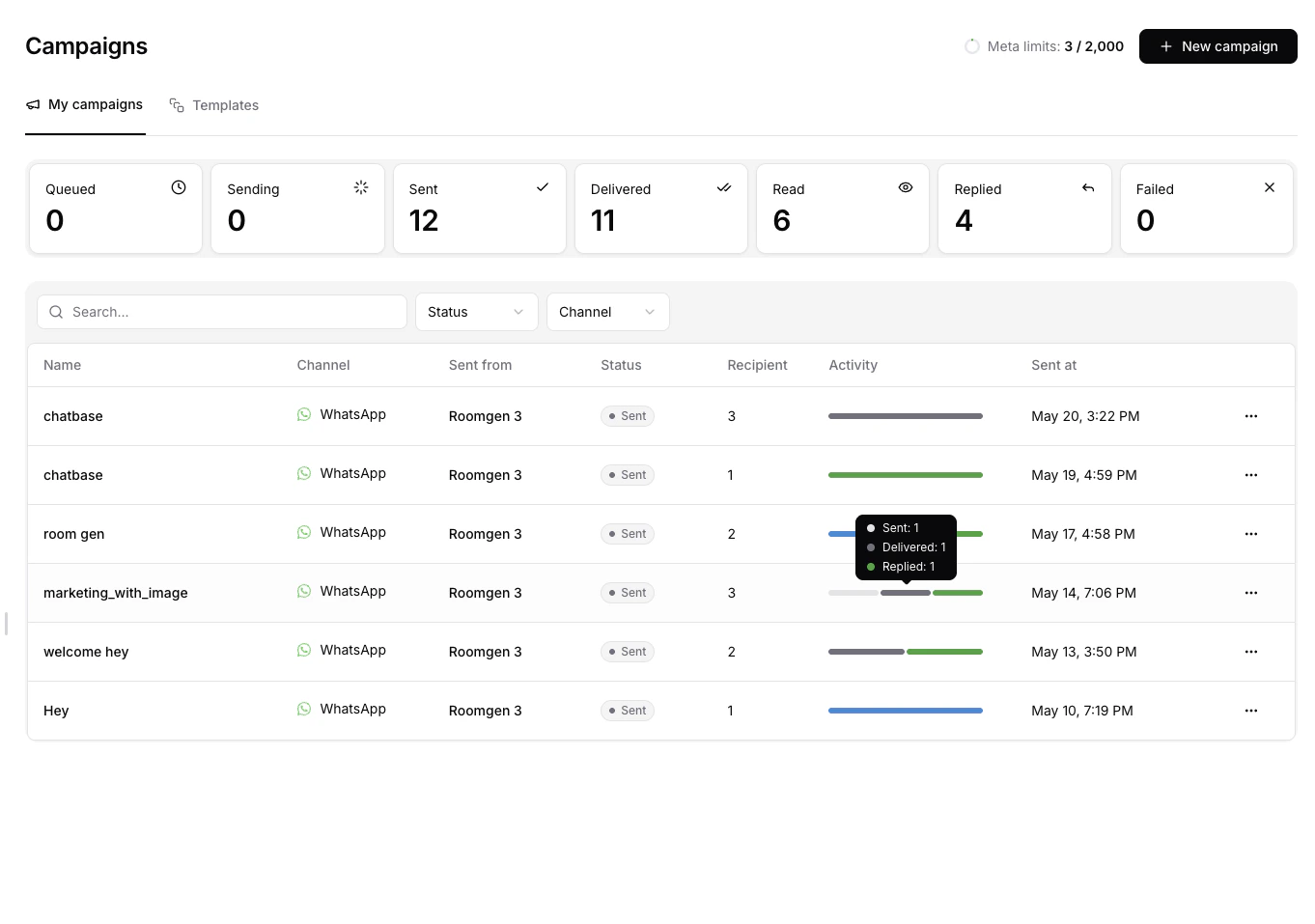Open the marketing_with_image campaign name
The image size is (1315, 924).
(x=116, y=593)
